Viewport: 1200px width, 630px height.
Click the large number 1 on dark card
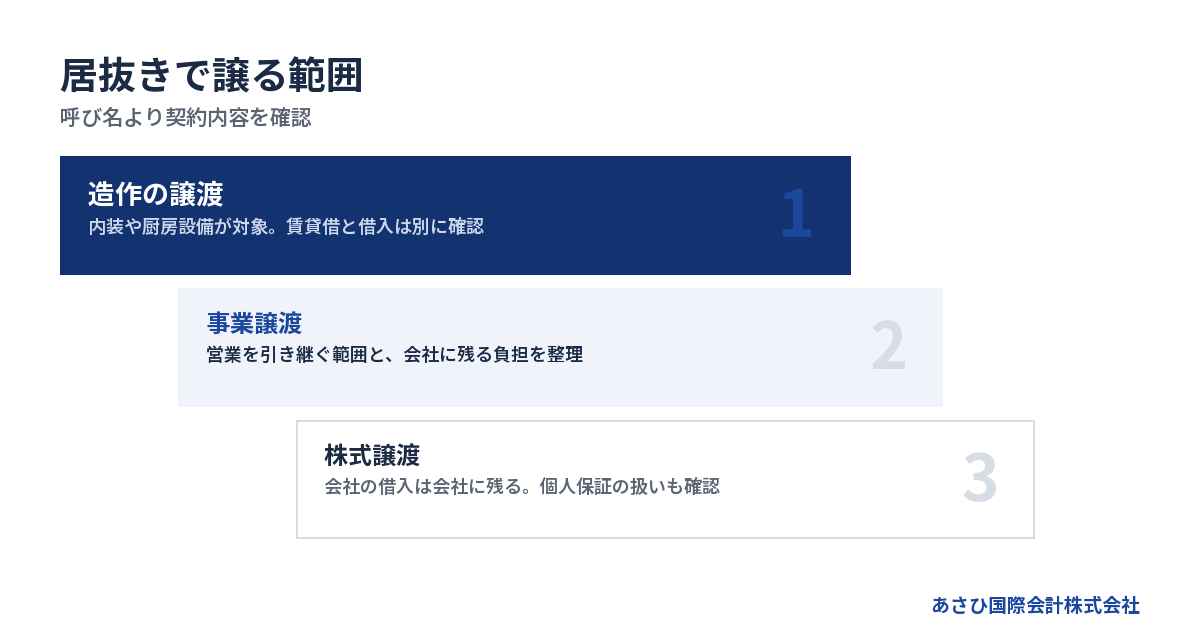coord(796,214)
